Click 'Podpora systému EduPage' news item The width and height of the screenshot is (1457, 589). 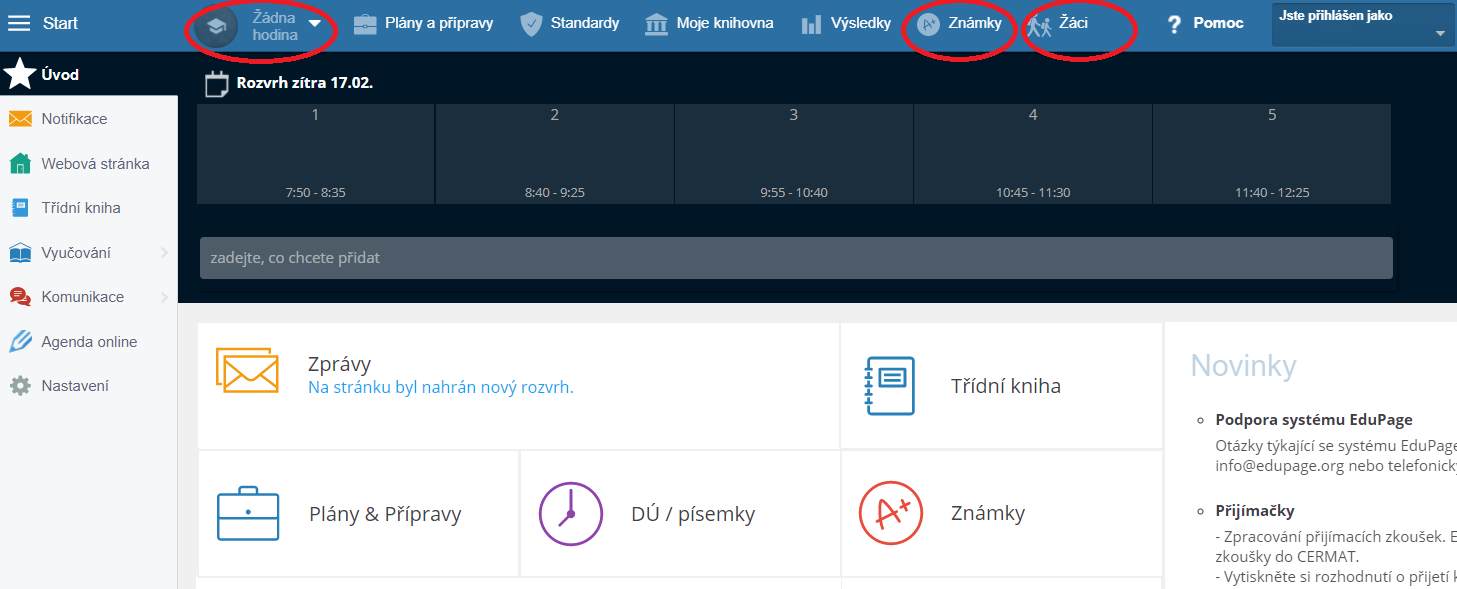(x=1314, y=420)
